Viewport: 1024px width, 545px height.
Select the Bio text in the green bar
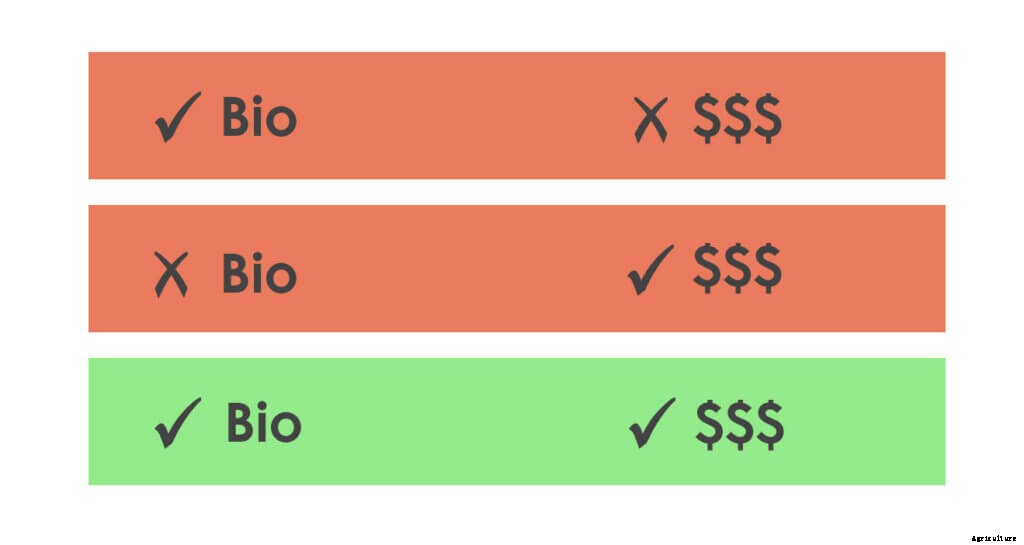tap(262, 424)
